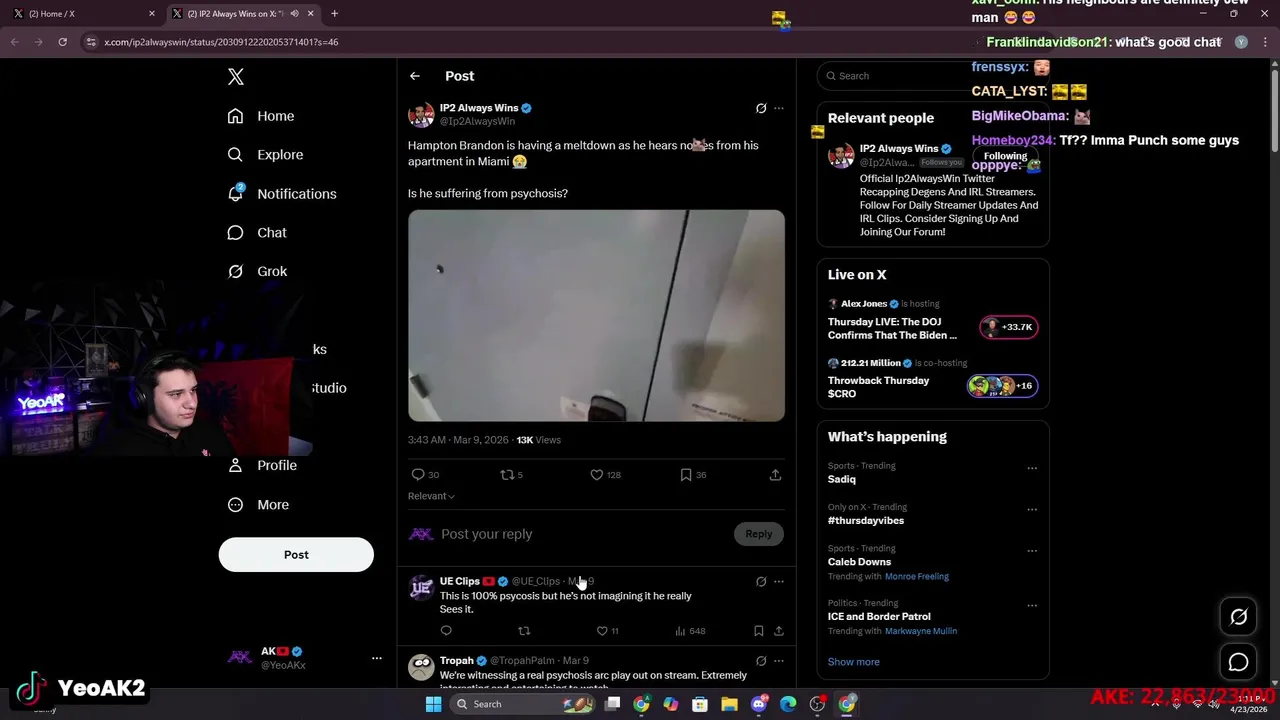Click the X logo icon
Image resolution: width=1280 pixels, height=720 pixels.
click(236, 77)
